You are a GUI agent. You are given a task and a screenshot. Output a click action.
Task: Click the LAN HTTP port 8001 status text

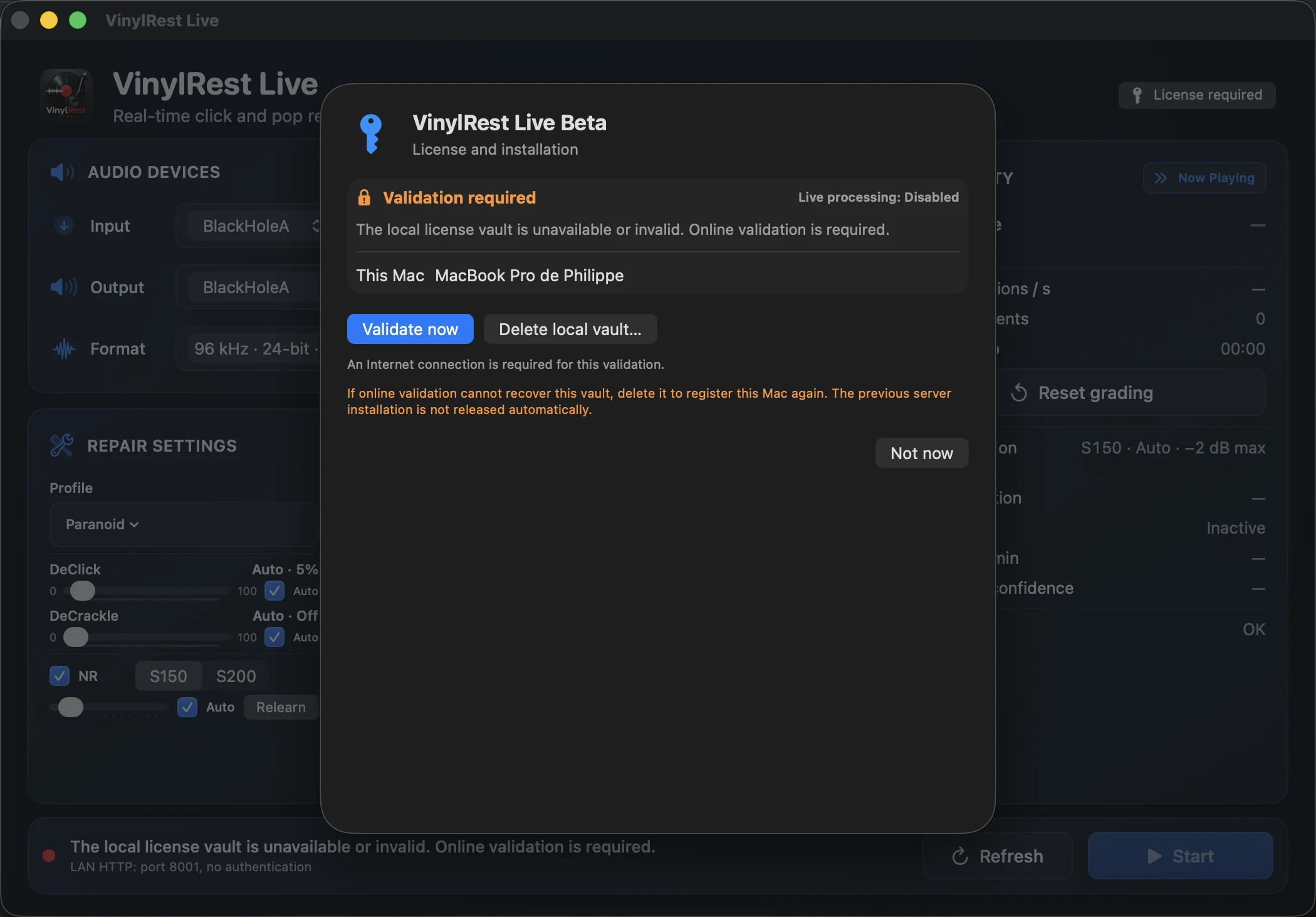click(x=191, y=867)
